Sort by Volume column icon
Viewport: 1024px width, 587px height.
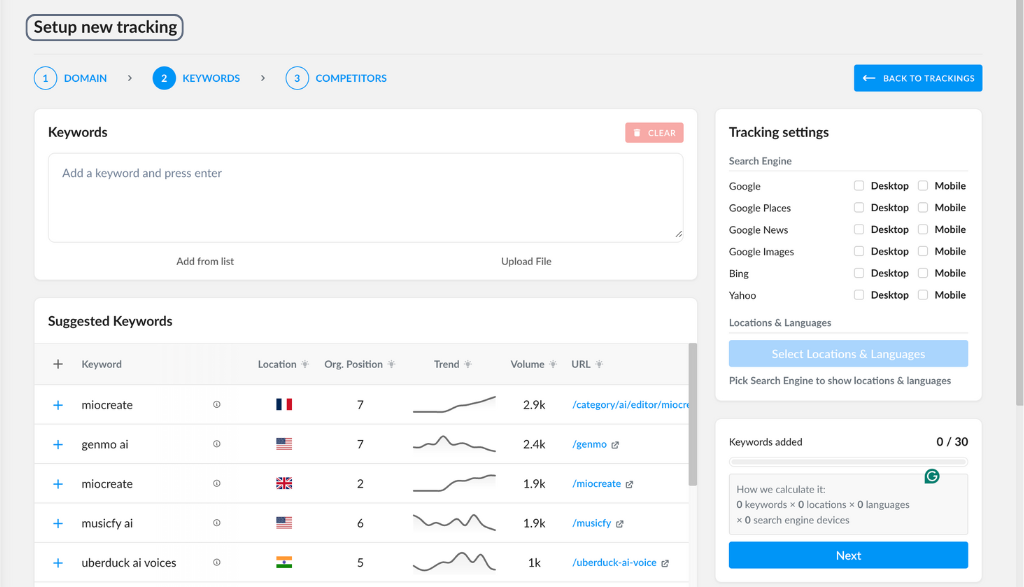click(x=552, y=364)
